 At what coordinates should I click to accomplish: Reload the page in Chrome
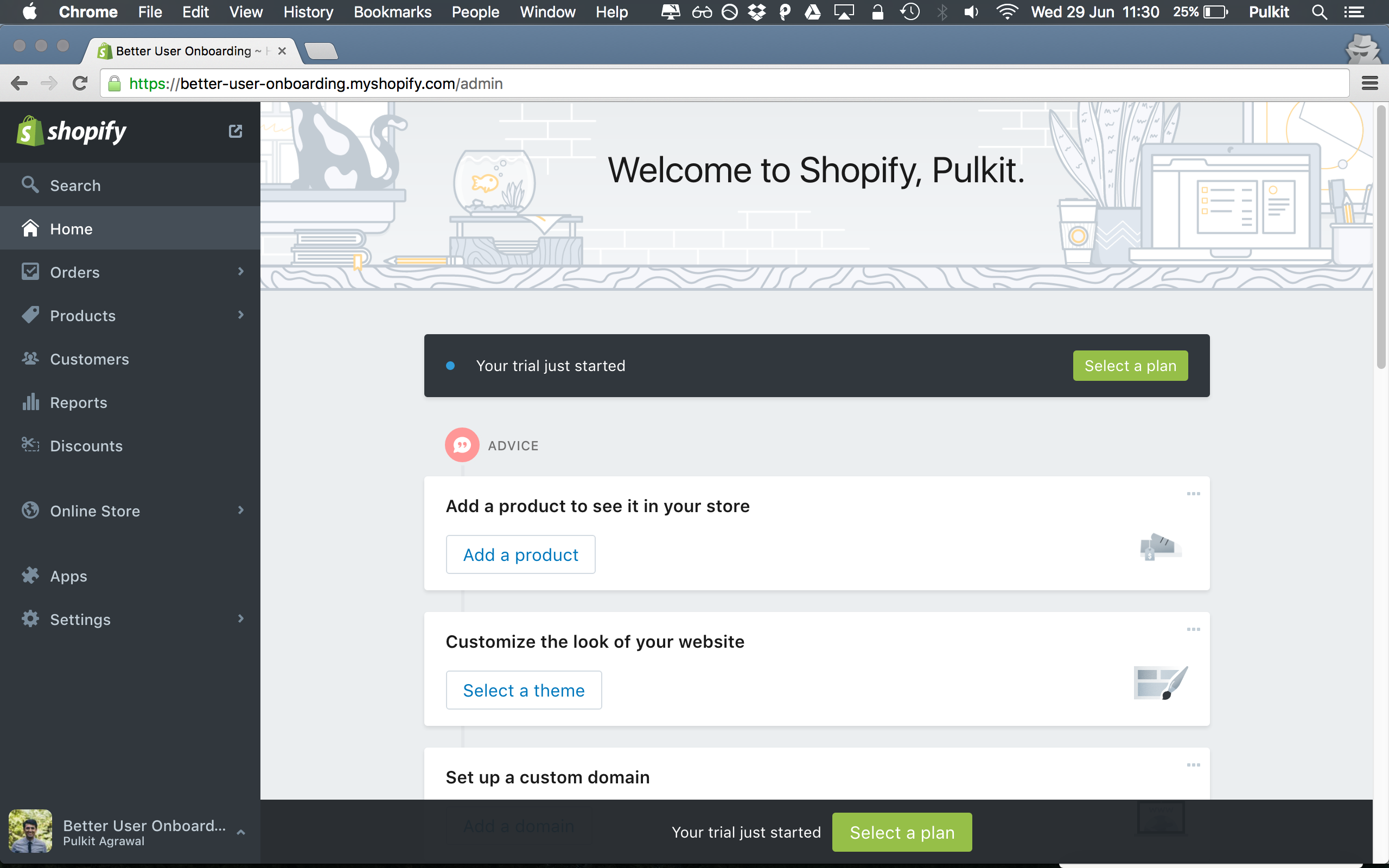click(x=80, y=83)
